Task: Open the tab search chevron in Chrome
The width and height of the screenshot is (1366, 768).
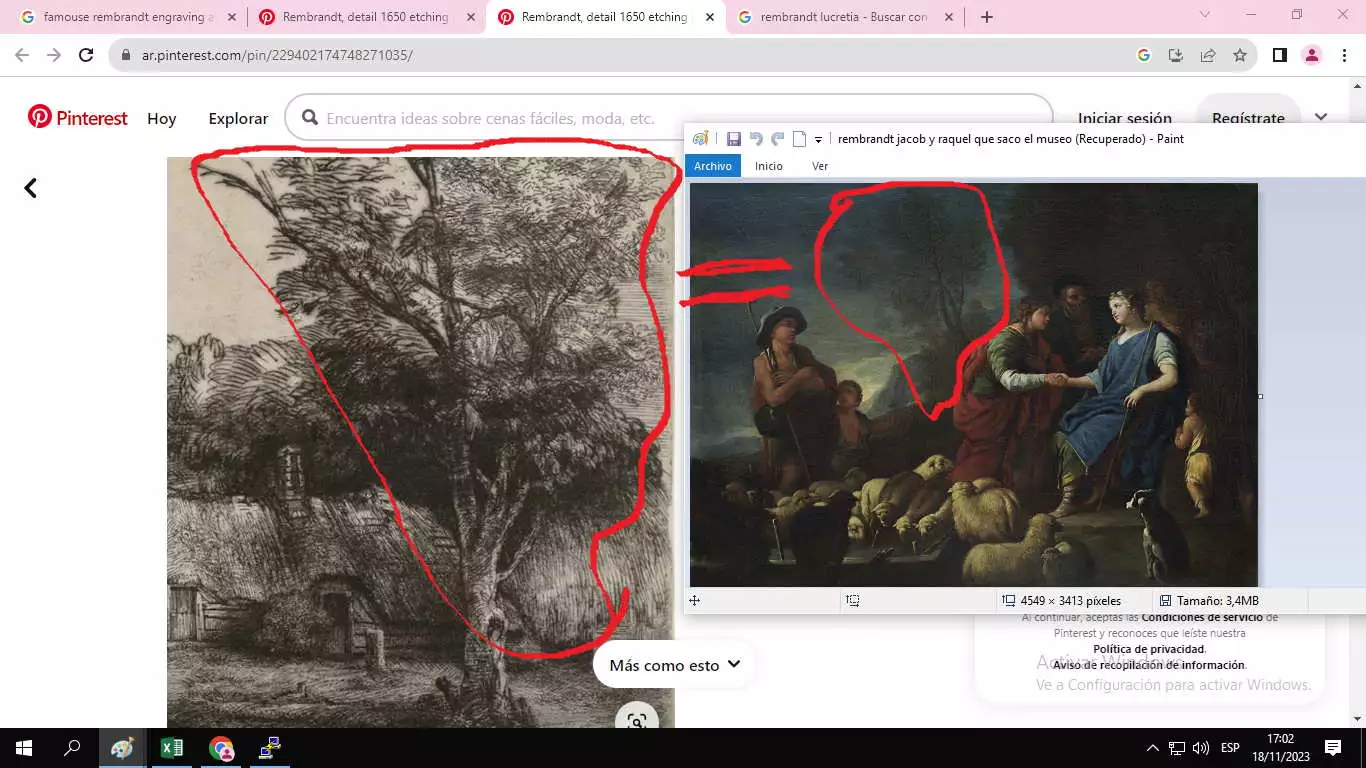Action: [1205, 15]
